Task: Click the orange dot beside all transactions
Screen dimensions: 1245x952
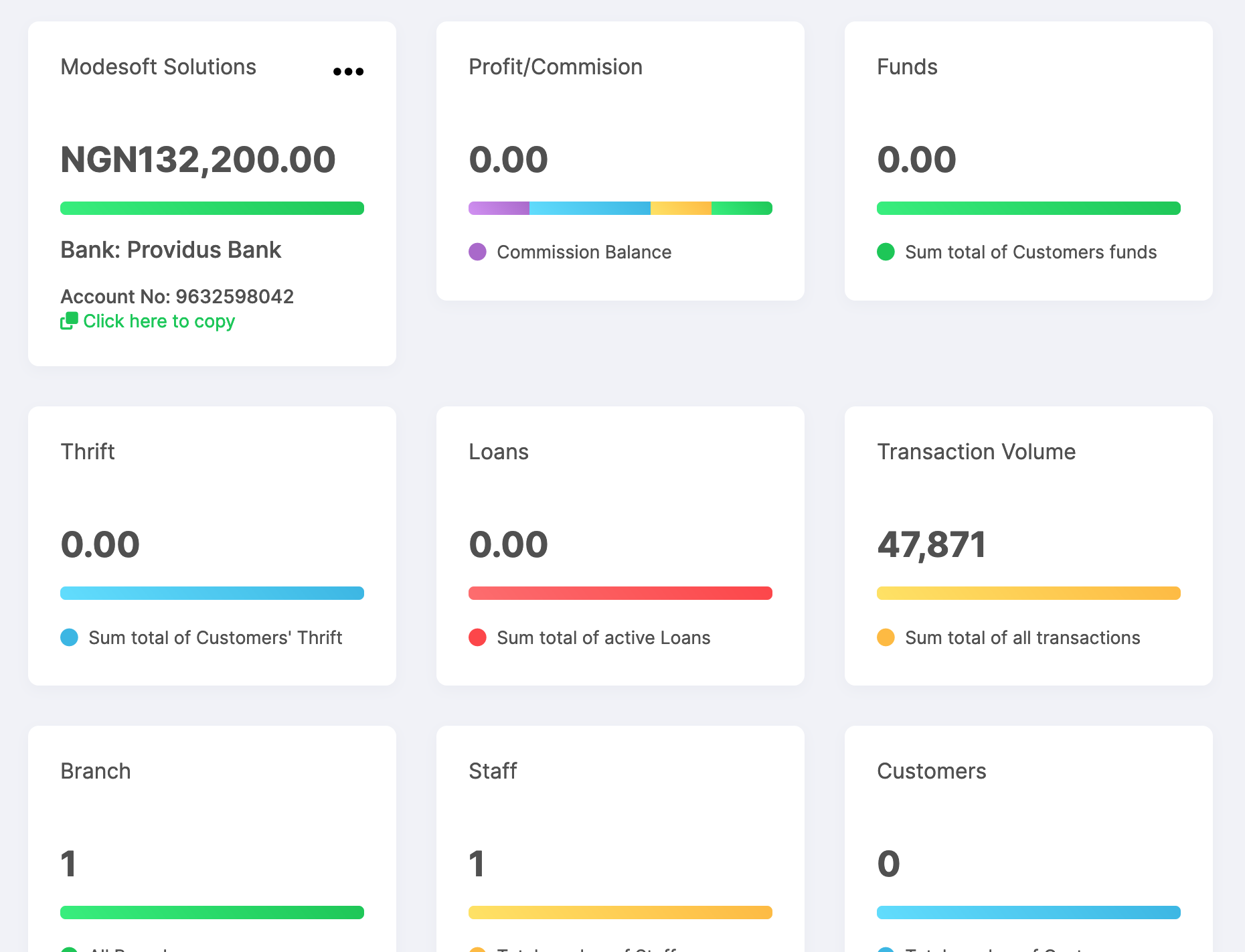Action: point(886,637)
